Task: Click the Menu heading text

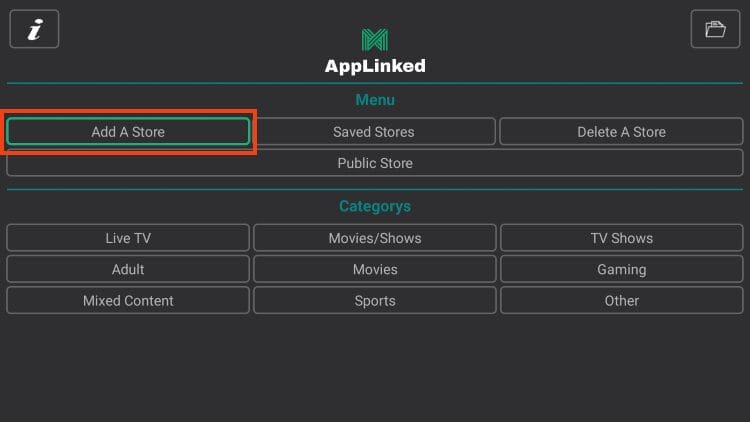Action: pyautogui.click(x=375, y=100)
